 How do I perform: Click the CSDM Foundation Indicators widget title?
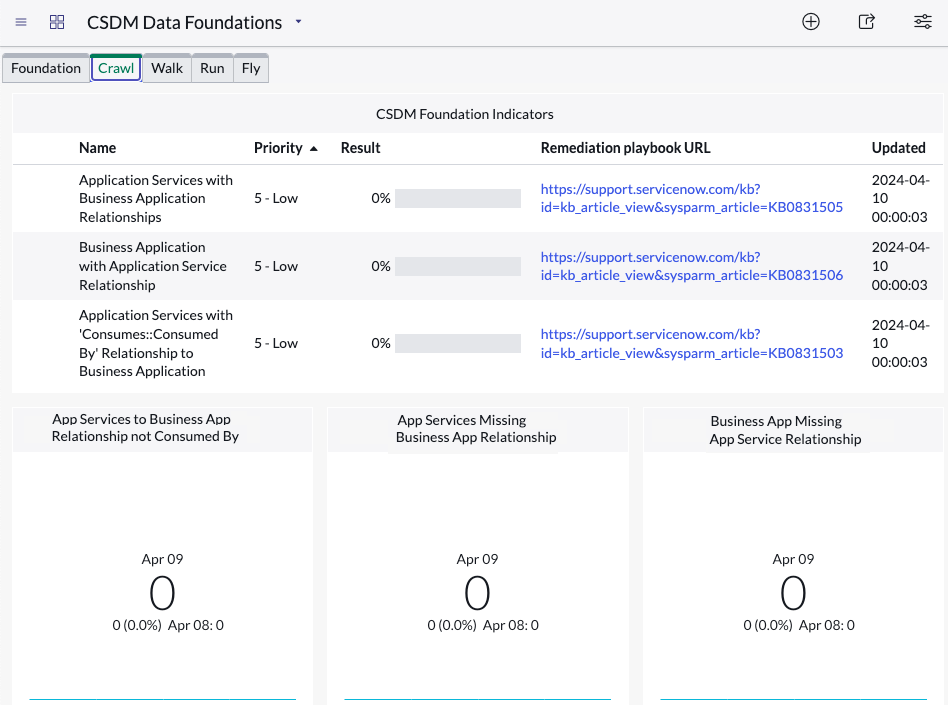(x=465, y=114)
